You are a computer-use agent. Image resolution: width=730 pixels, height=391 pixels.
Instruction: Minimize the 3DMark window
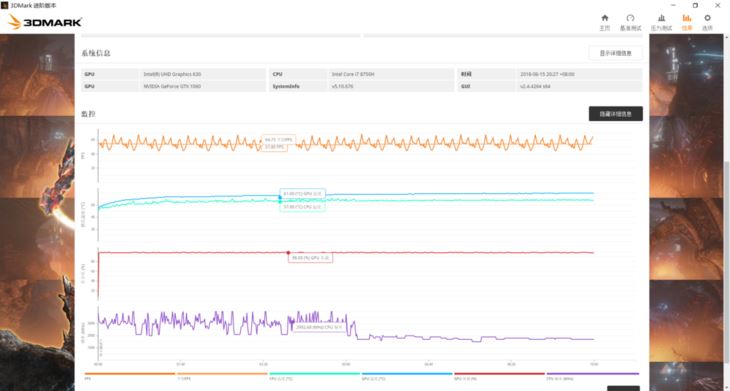[673, 5]
